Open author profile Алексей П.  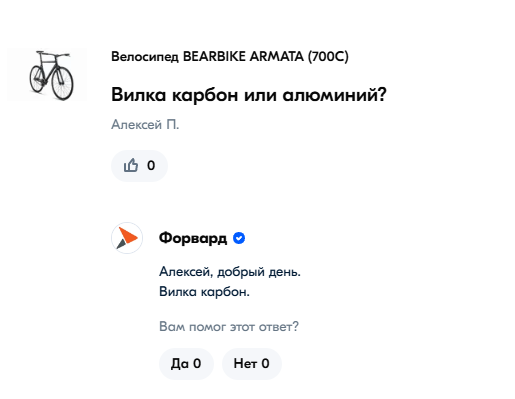pyautogui.click(x=145, y=124)
